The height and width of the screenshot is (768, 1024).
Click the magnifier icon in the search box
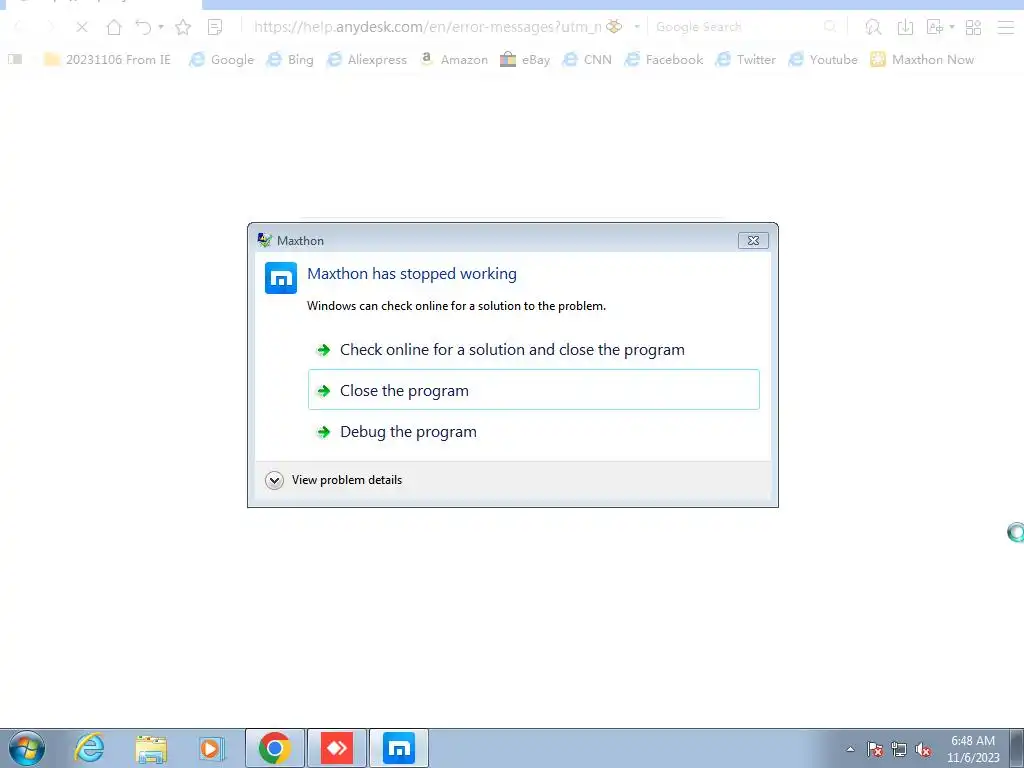coord(830,27)
